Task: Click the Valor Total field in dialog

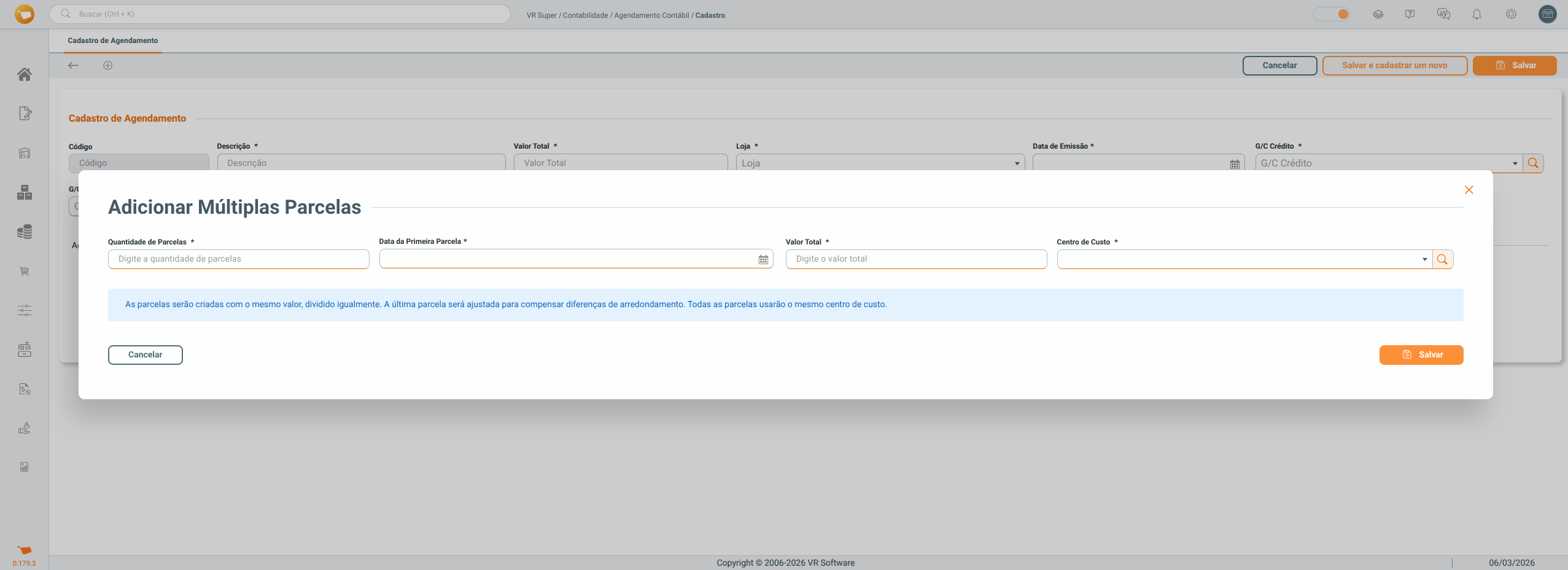Action: 915,259
